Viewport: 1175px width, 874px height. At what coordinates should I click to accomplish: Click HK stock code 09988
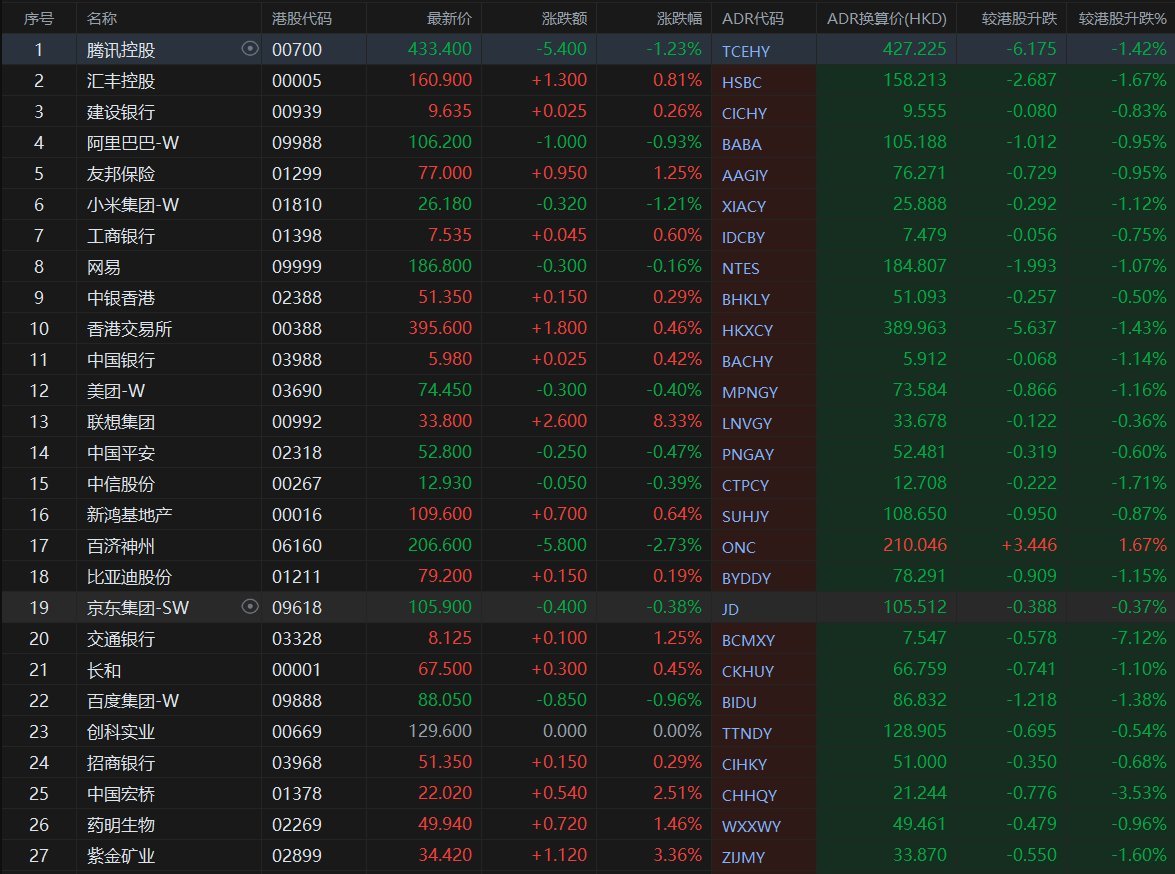point(297,143)
